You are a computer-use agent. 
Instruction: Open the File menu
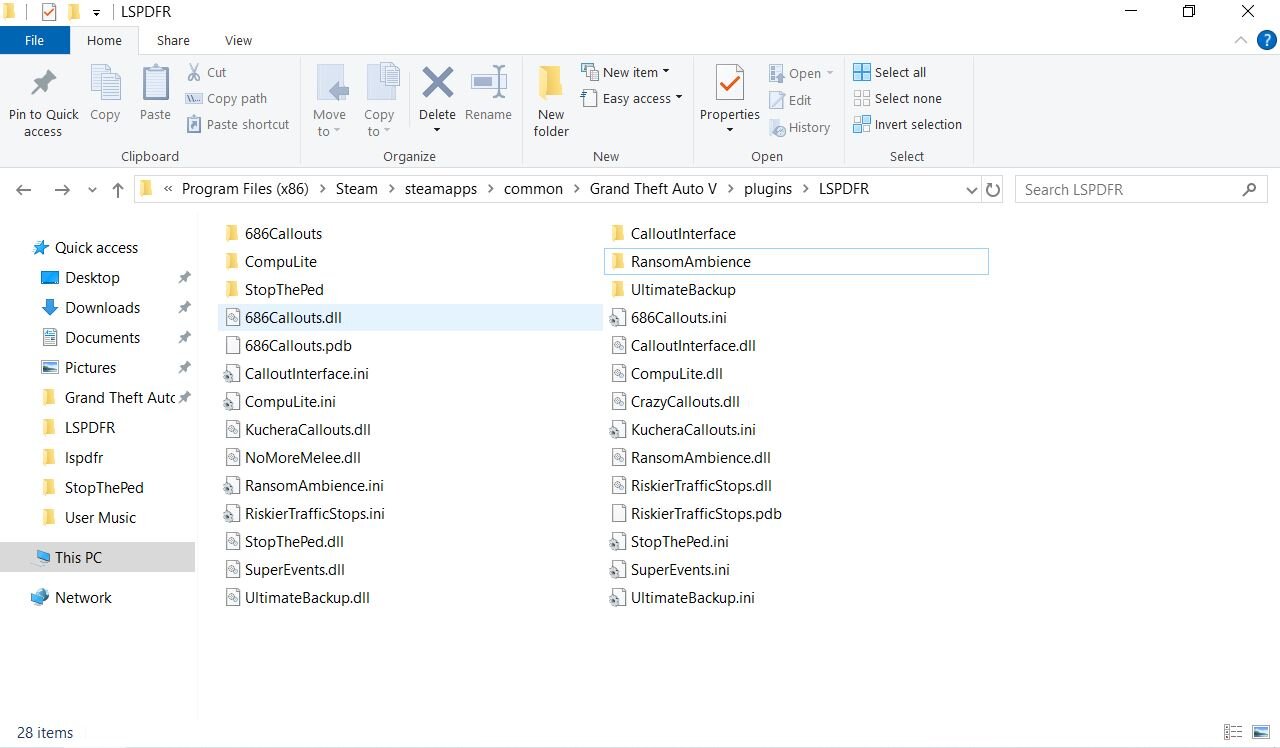tap(34, 41)
